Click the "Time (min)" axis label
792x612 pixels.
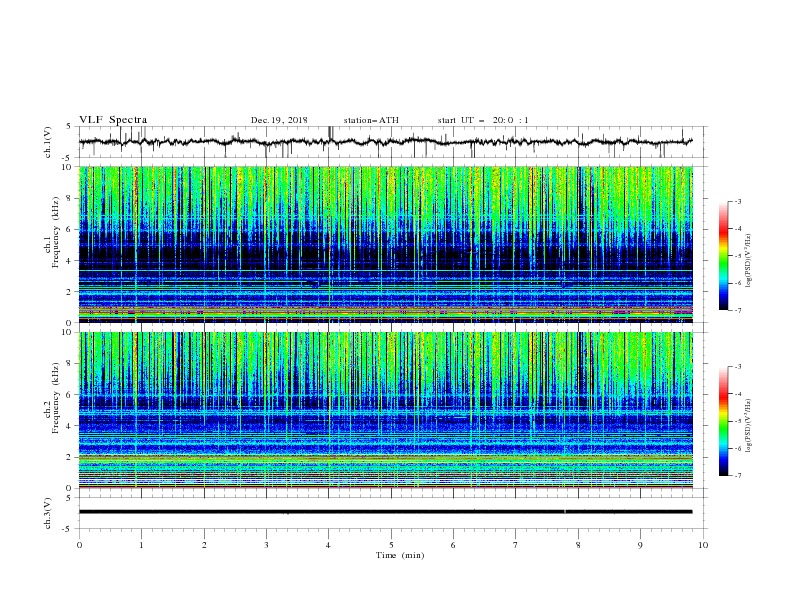click(x=400, y=555)
